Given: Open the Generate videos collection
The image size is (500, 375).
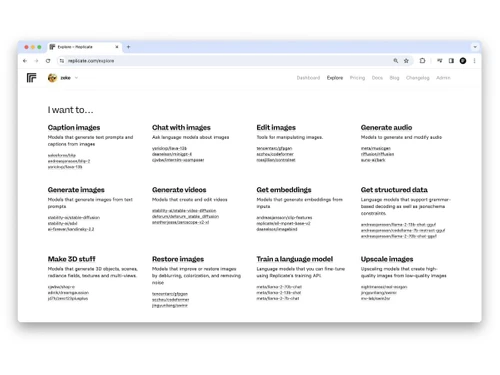Looking at the screenshot, I should tap(179, 190).
